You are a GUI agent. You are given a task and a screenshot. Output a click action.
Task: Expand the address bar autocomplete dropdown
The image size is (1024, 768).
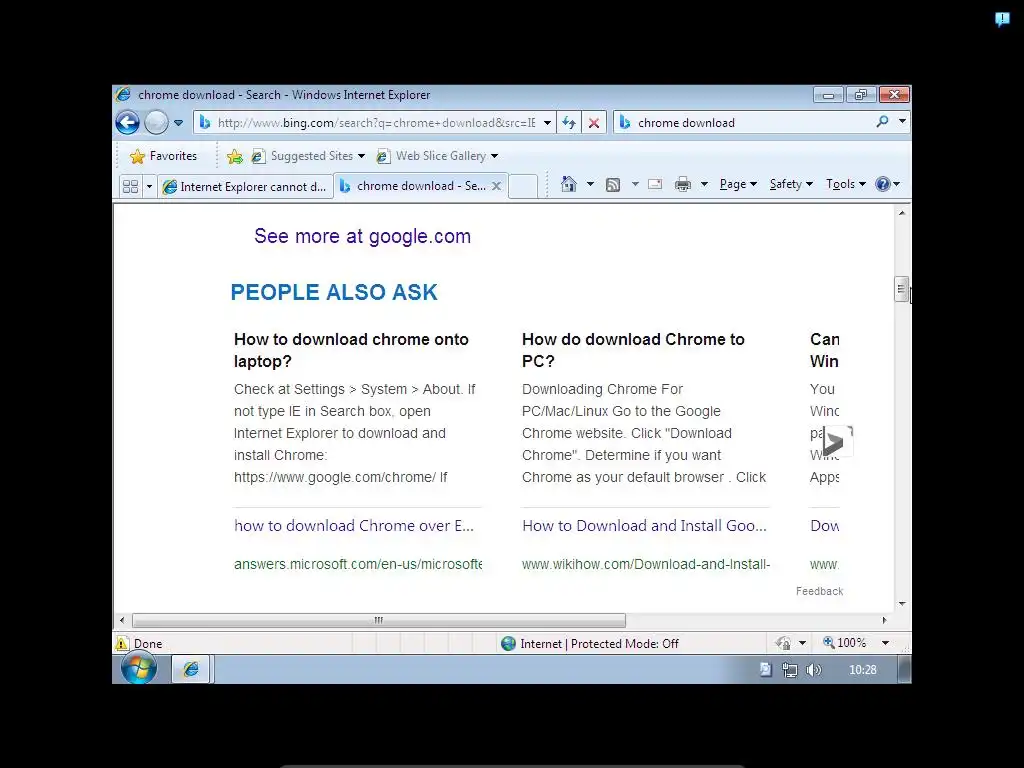tap(547, 123)
